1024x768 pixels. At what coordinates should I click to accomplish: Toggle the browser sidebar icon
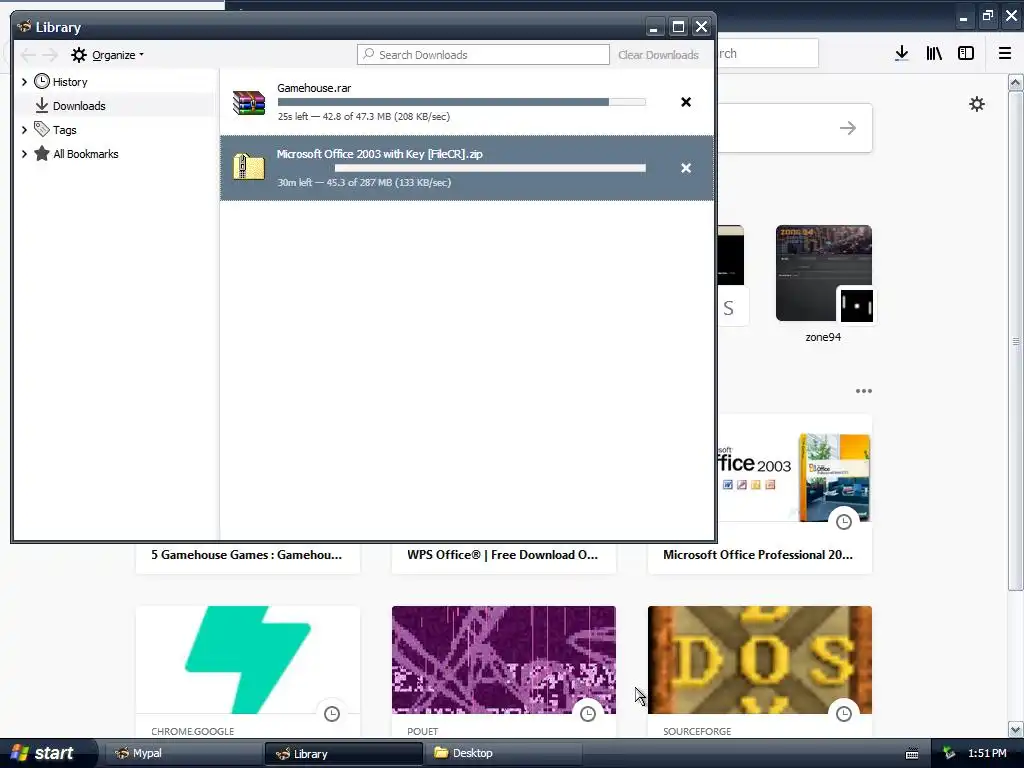point(966,54)
